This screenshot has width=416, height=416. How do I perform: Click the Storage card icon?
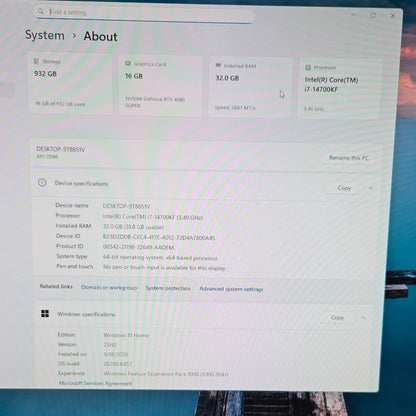(x=36, y=61)
